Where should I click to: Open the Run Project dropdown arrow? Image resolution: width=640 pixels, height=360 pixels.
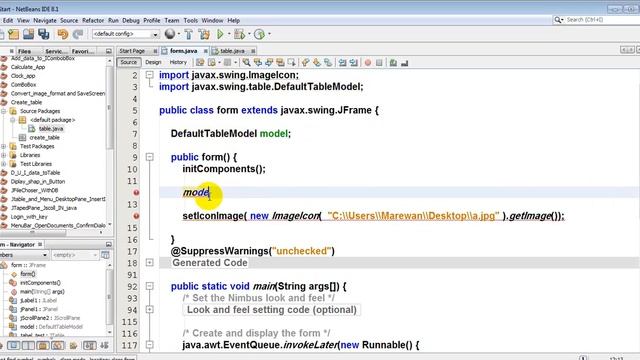(x=229, y=34)
